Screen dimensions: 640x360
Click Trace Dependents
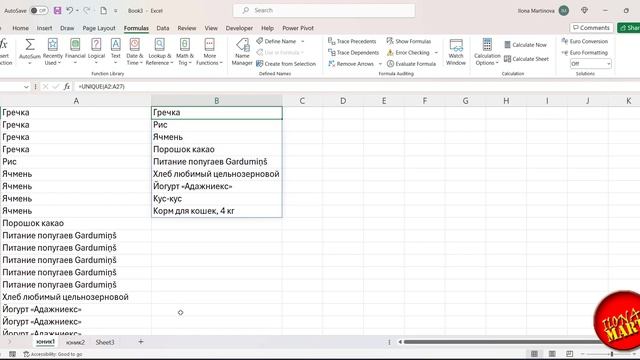point(353,53)
